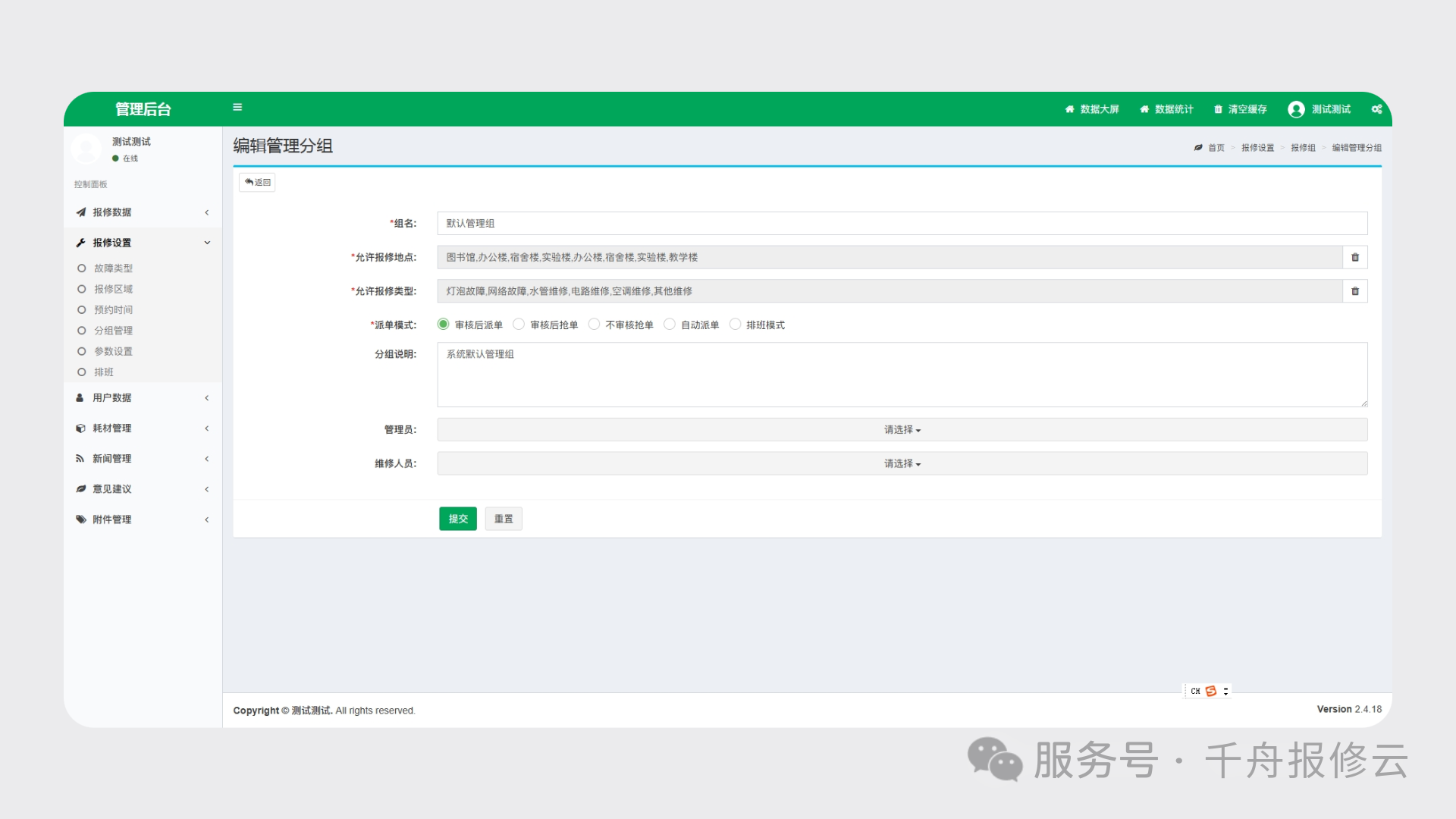Click the 测试测试 user avatar
This screenshot has width=1456, height=819.
point(1297,109)
